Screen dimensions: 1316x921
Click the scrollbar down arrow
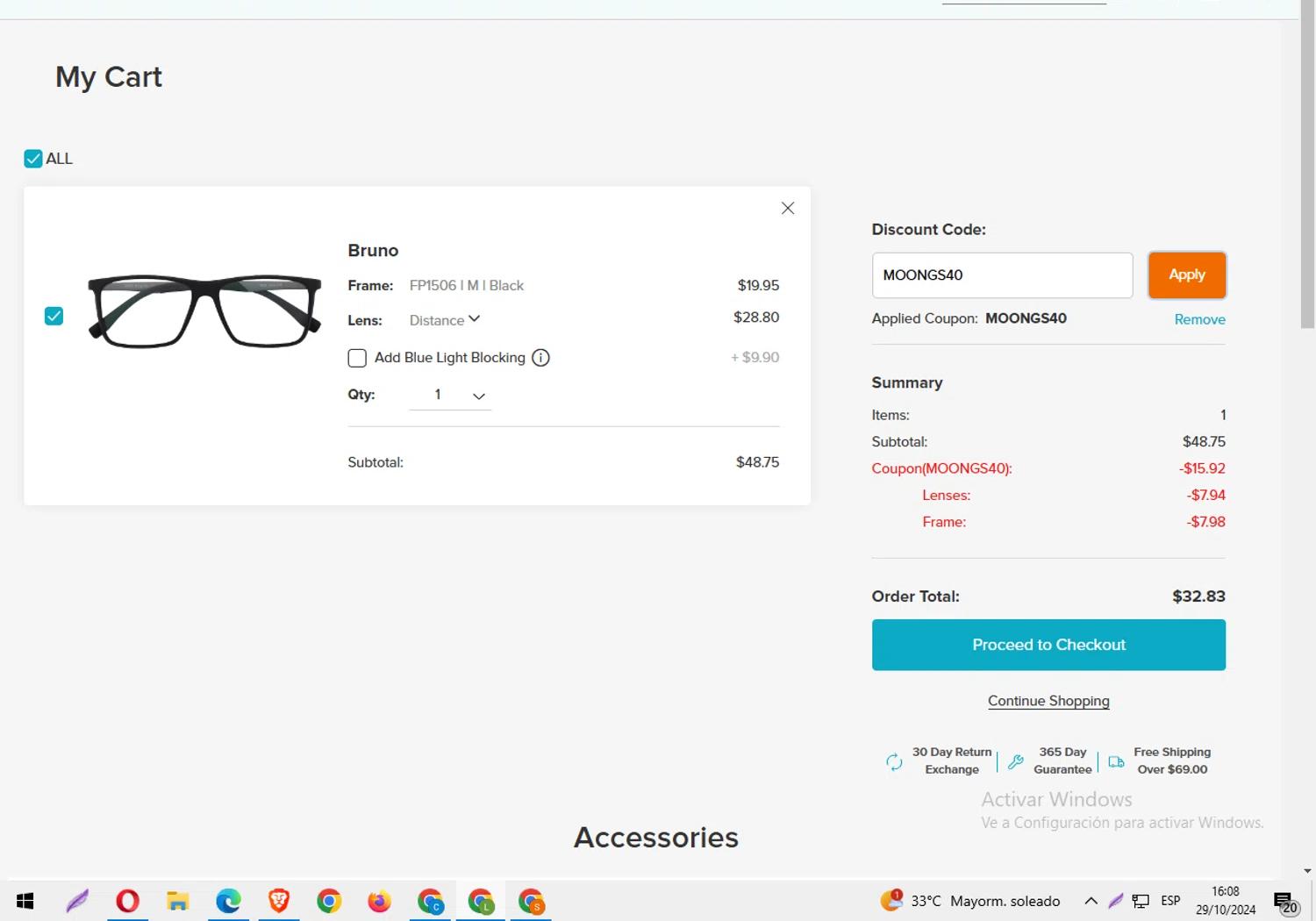click(x=1307, y=871)
